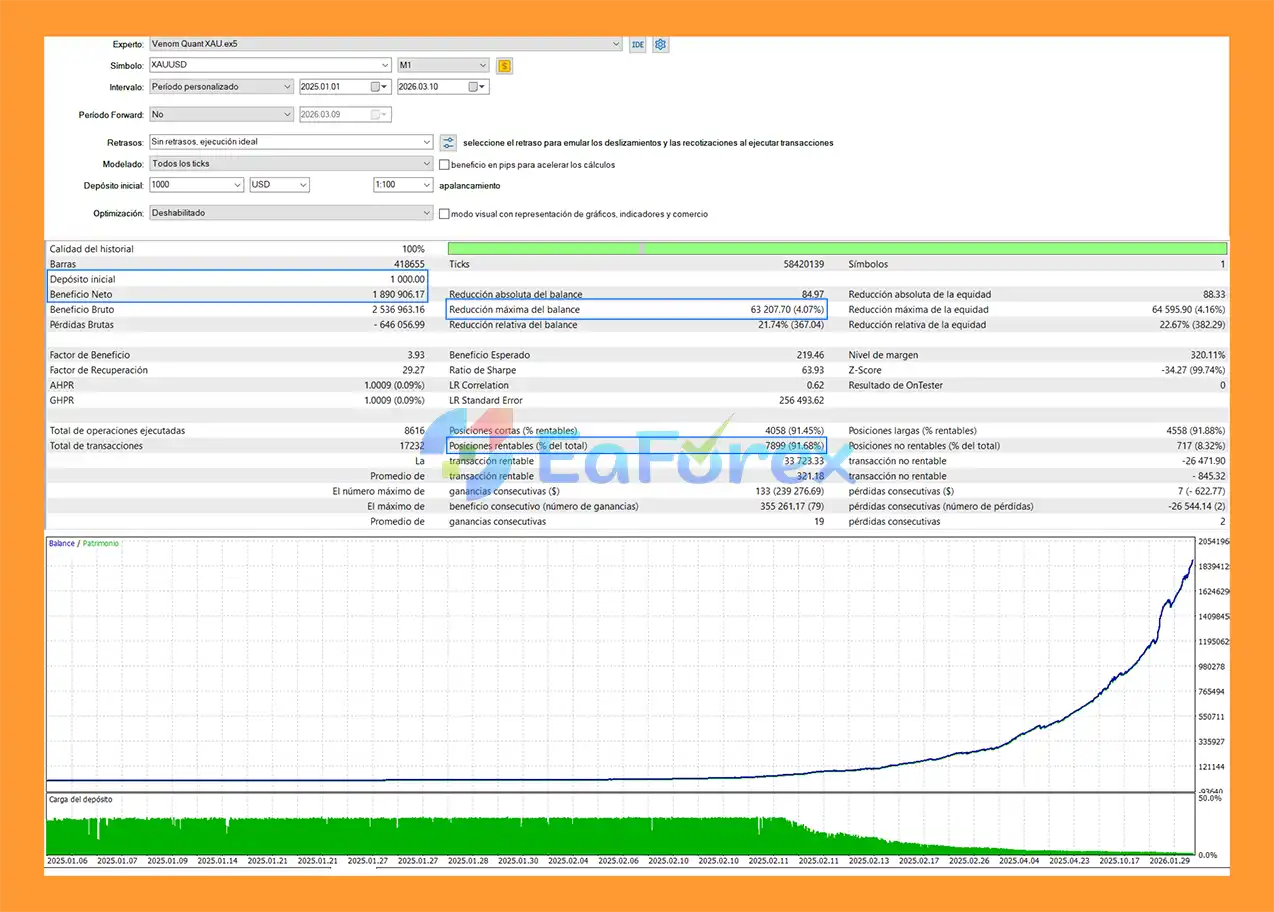The image size is (1274, 912).
Task: Expand the M1 timeframe dropdown
Action: tap(443, 65)
